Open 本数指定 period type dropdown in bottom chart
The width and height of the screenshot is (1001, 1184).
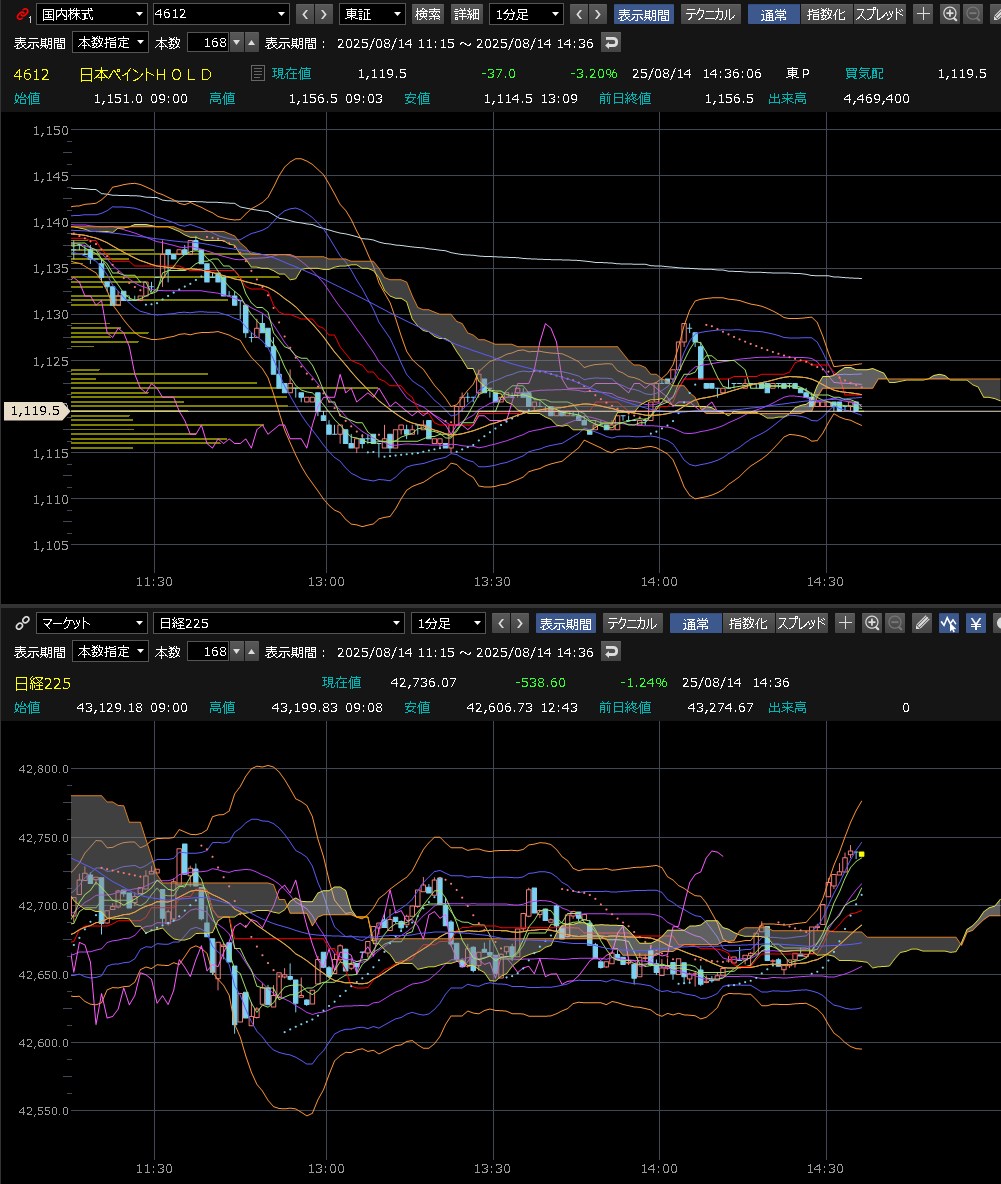pyautogui.click(x=110, y=652)
